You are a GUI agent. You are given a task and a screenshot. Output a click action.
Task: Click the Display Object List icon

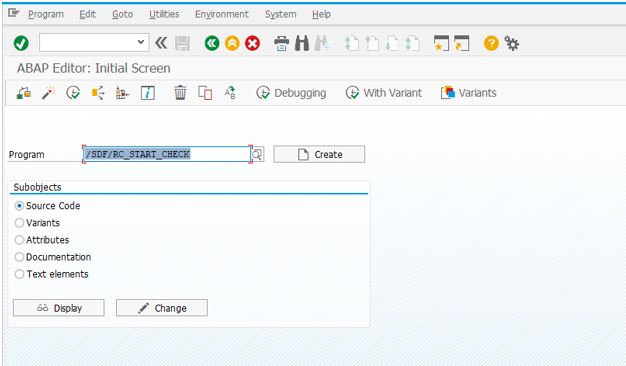pyautogui.click(x=123, y=93)
